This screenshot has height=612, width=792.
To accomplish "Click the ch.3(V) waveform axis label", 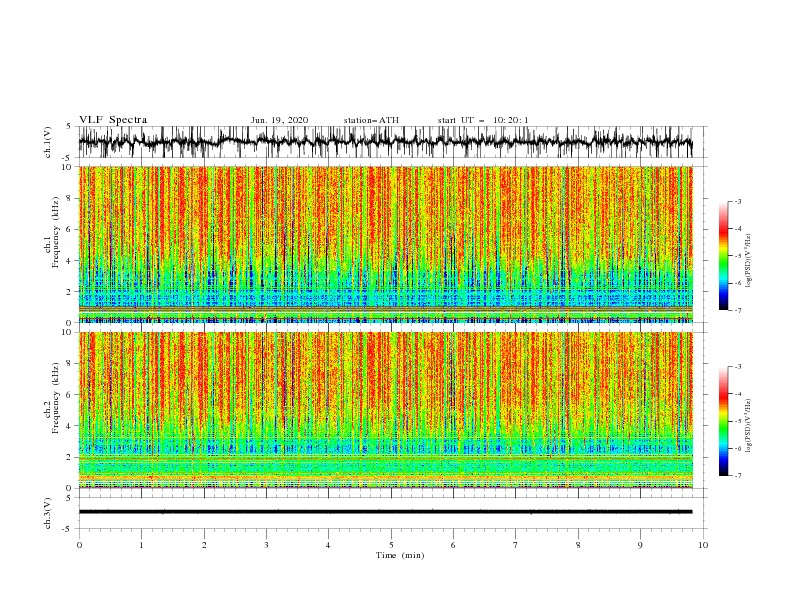I will 48,513.
